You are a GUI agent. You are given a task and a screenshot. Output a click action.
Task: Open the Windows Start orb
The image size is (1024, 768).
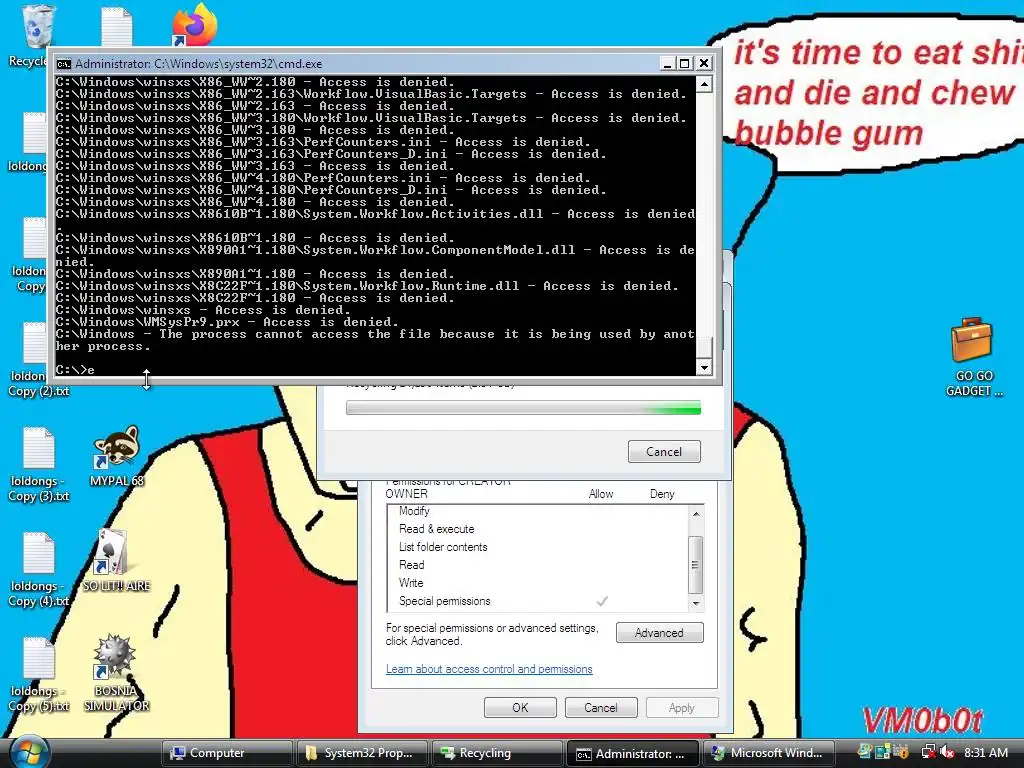point(28,752)
